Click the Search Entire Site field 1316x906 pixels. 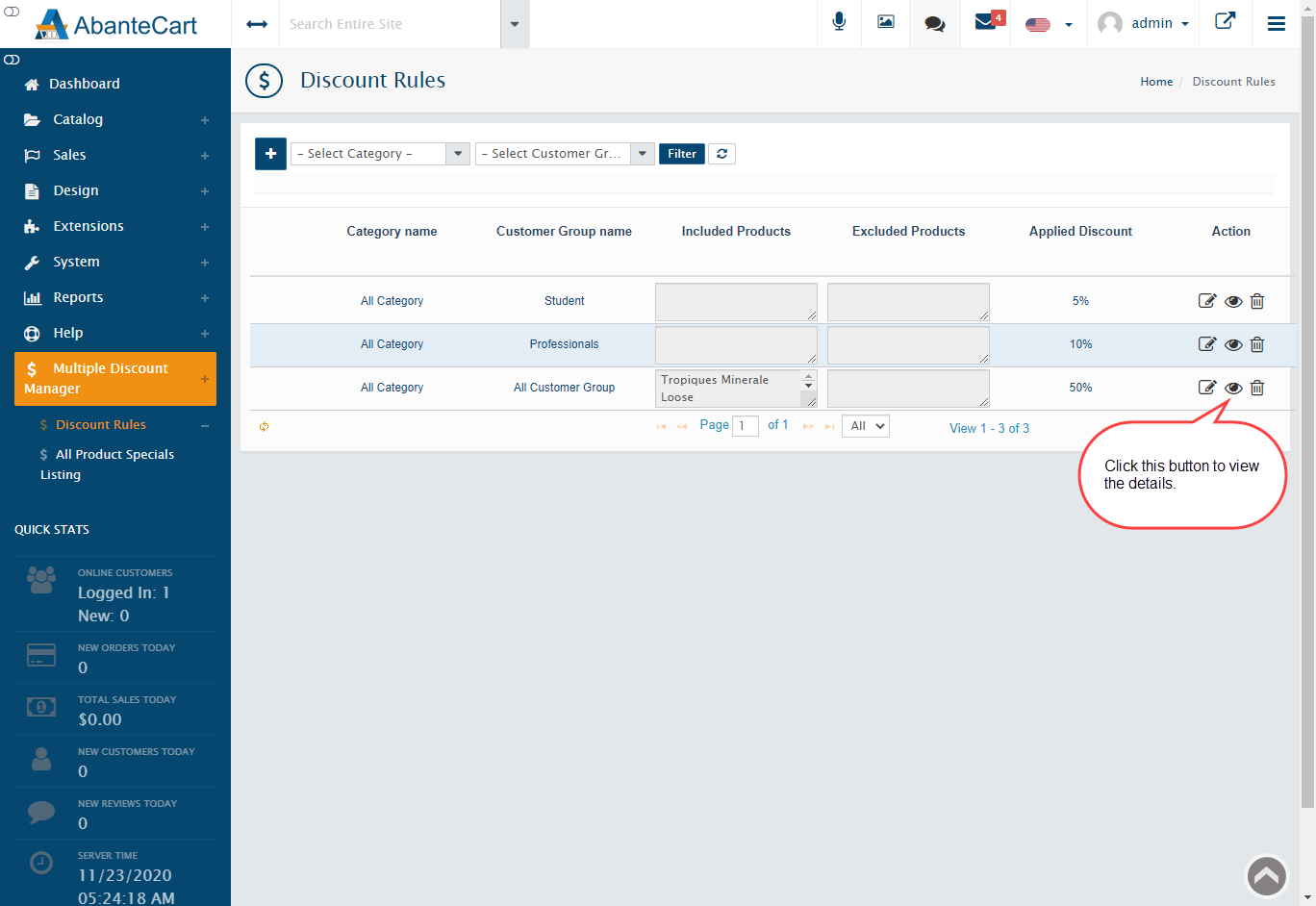394,24
